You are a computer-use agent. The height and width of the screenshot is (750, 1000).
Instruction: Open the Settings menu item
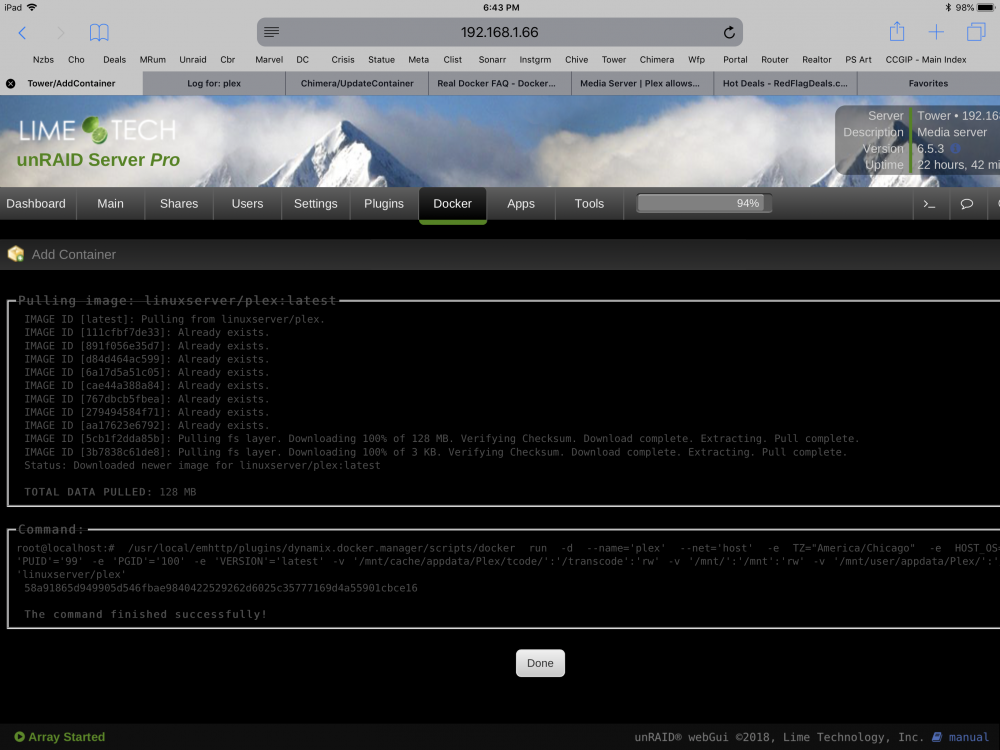(x=316, y=203)
